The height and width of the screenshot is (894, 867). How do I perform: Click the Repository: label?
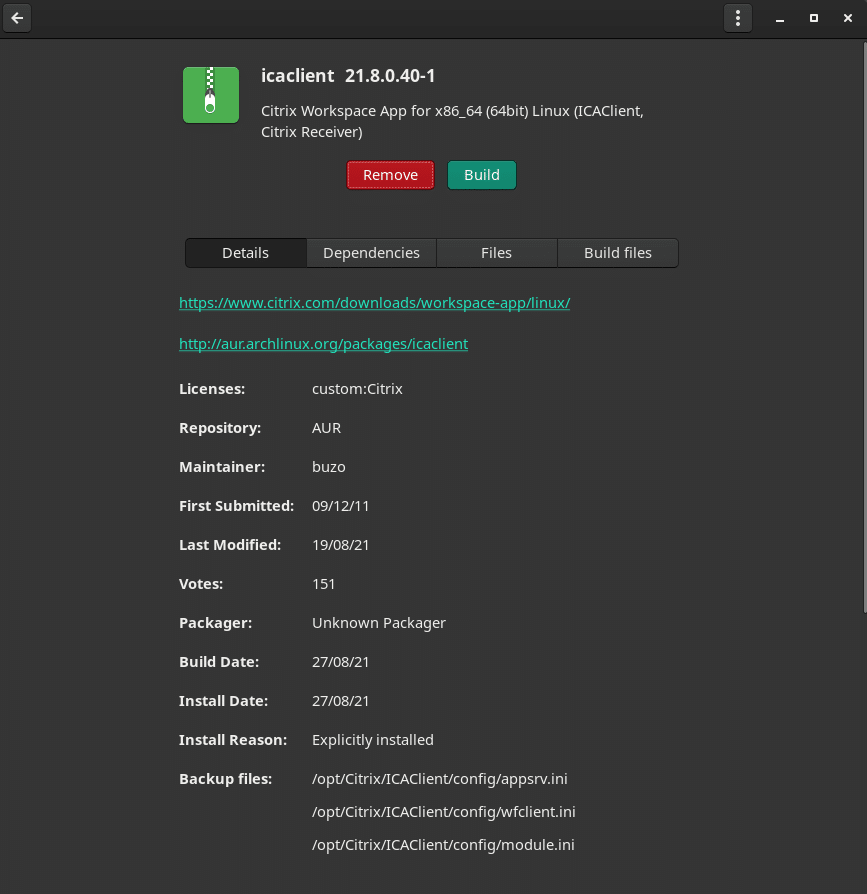220,428
